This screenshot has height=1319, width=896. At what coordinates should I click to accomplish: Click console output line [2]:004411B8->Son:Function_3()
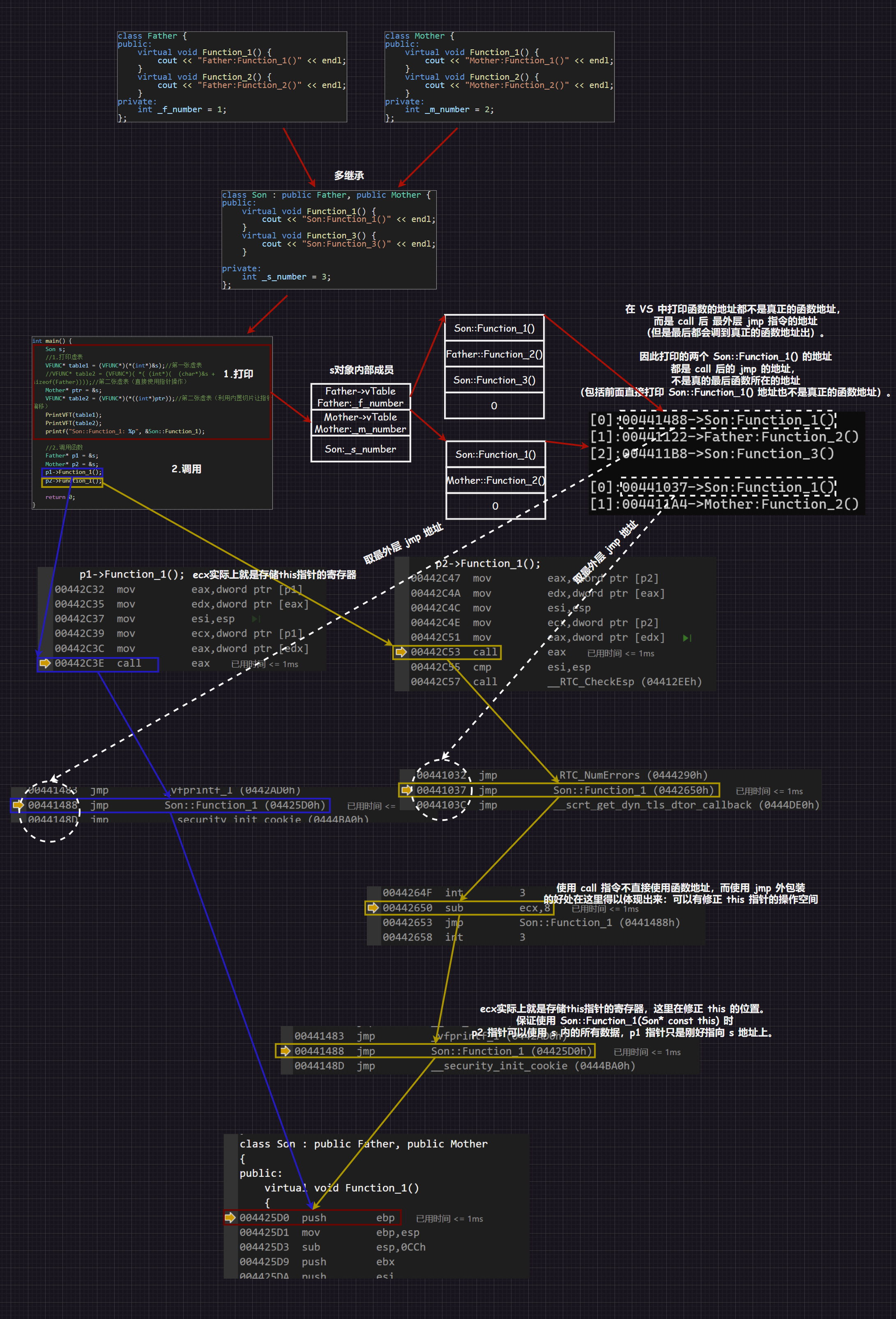click(x=712, y=453)
